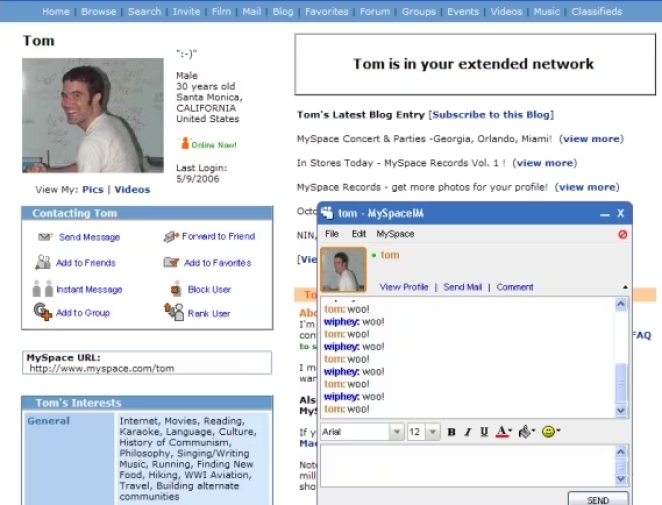This screenshot has width=662, height=505.
Task: Click Comment link in chat window
Action: 515,287
